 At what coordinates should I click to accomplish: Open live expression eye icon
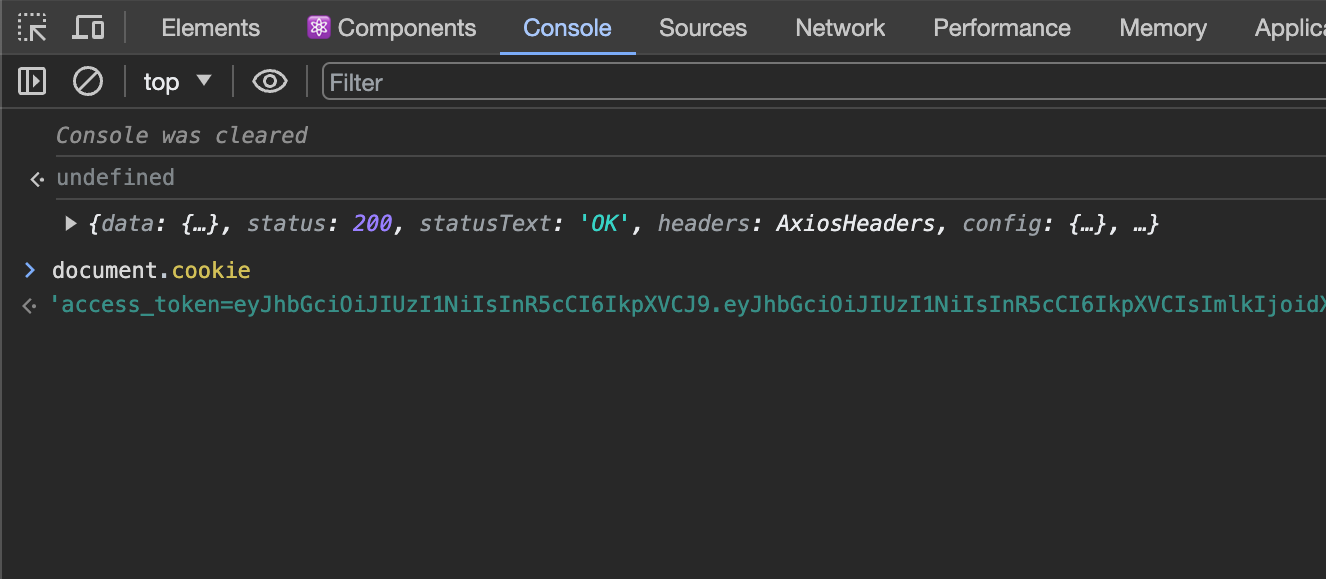click(x=270, y=81)
